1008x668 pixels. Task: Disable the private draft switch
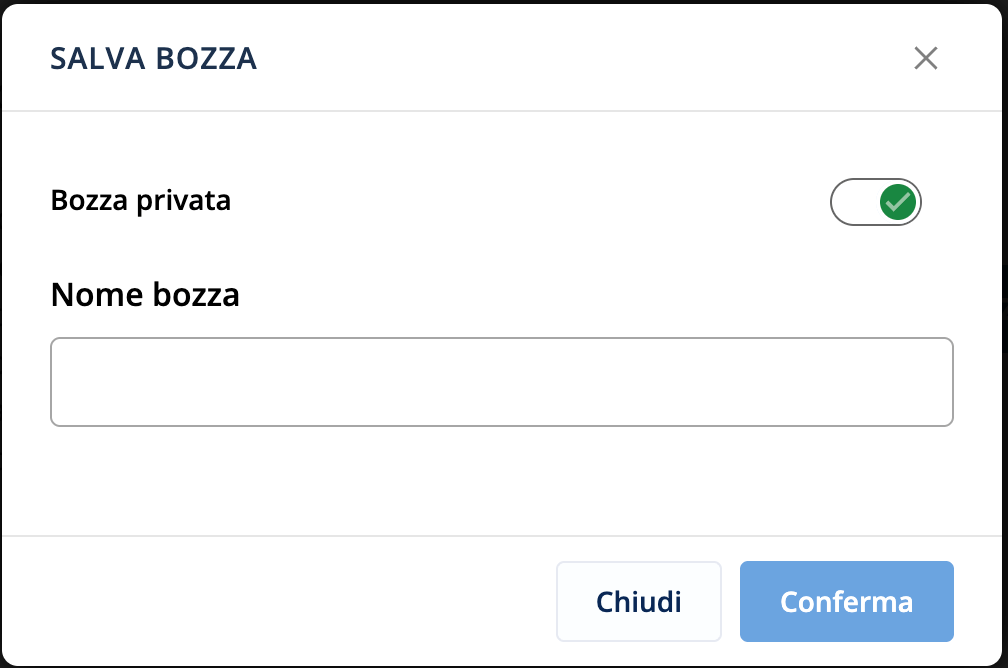[x=875, y=202]
